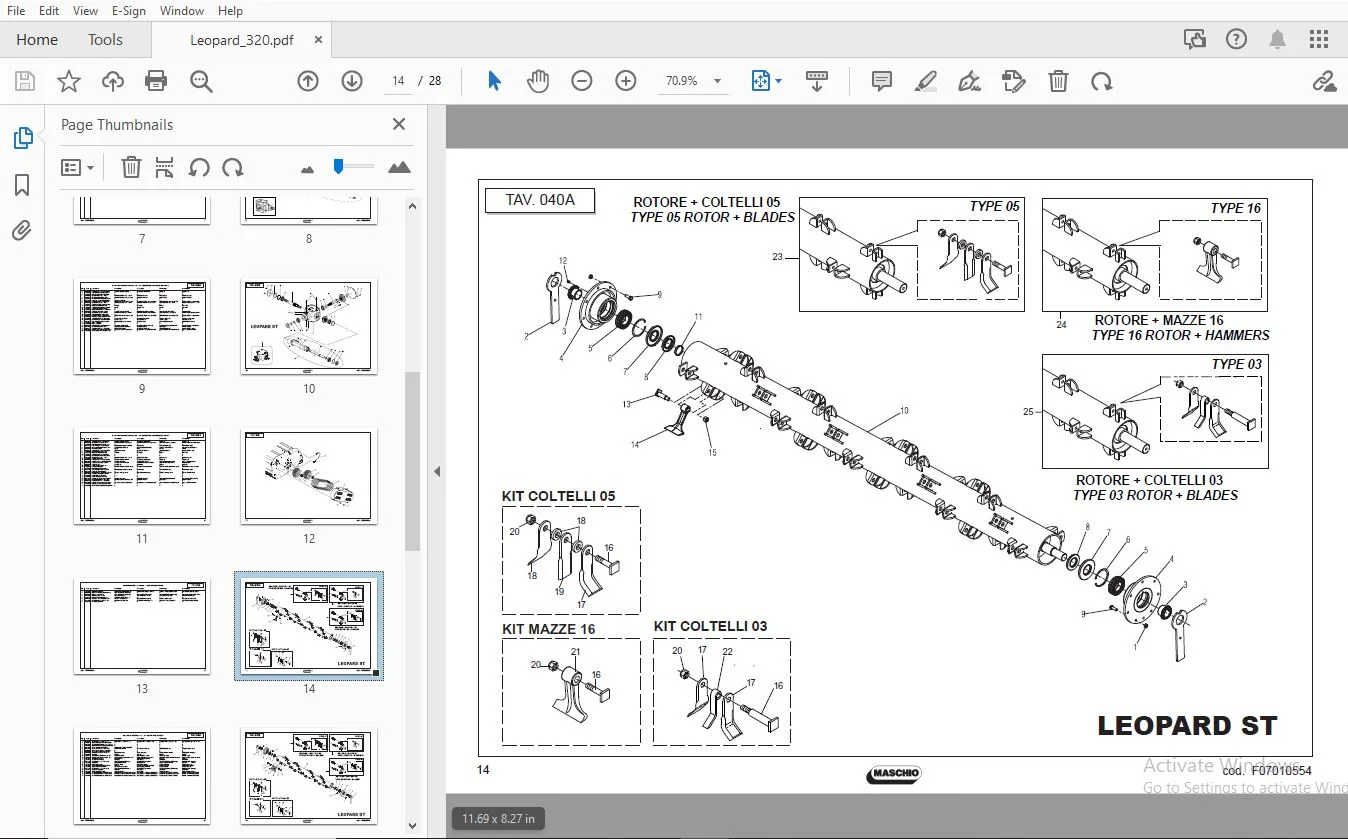Open the sign document pen tool

click(x=969, y=81)
